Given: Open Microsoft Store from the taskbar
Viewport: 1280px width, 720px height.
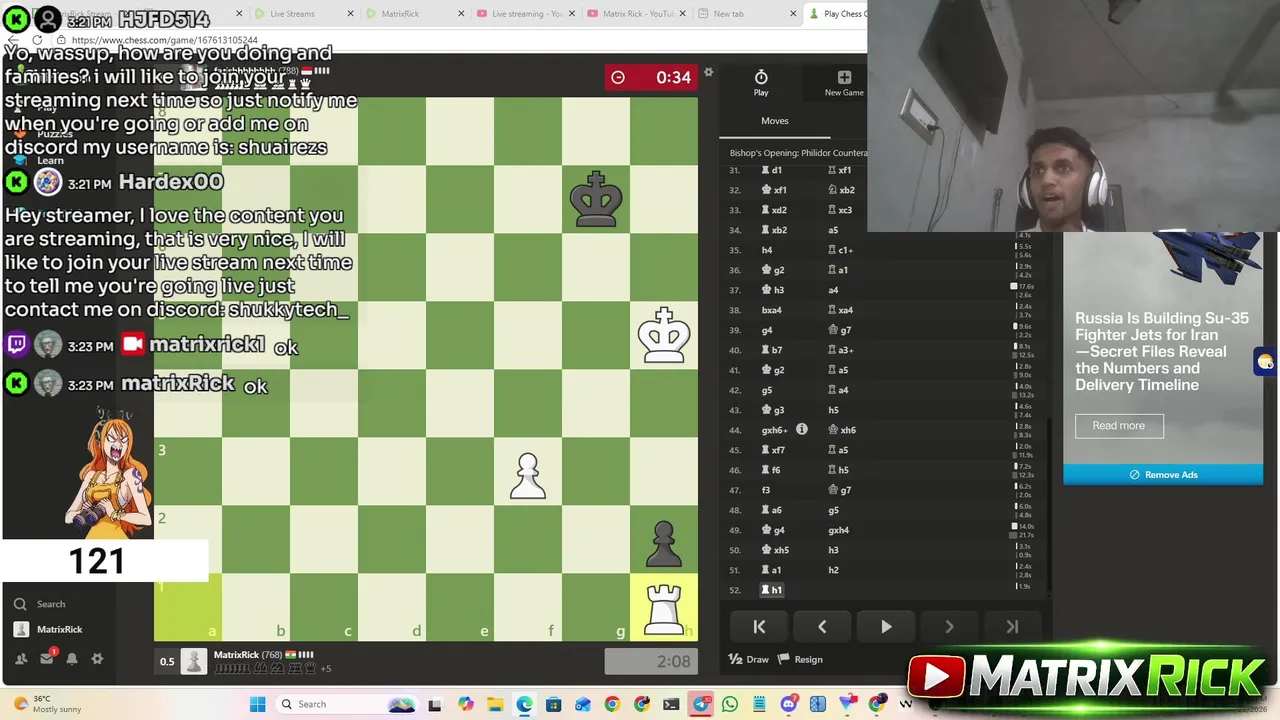Looking at the screenshot, I should (x=553, y=704).
